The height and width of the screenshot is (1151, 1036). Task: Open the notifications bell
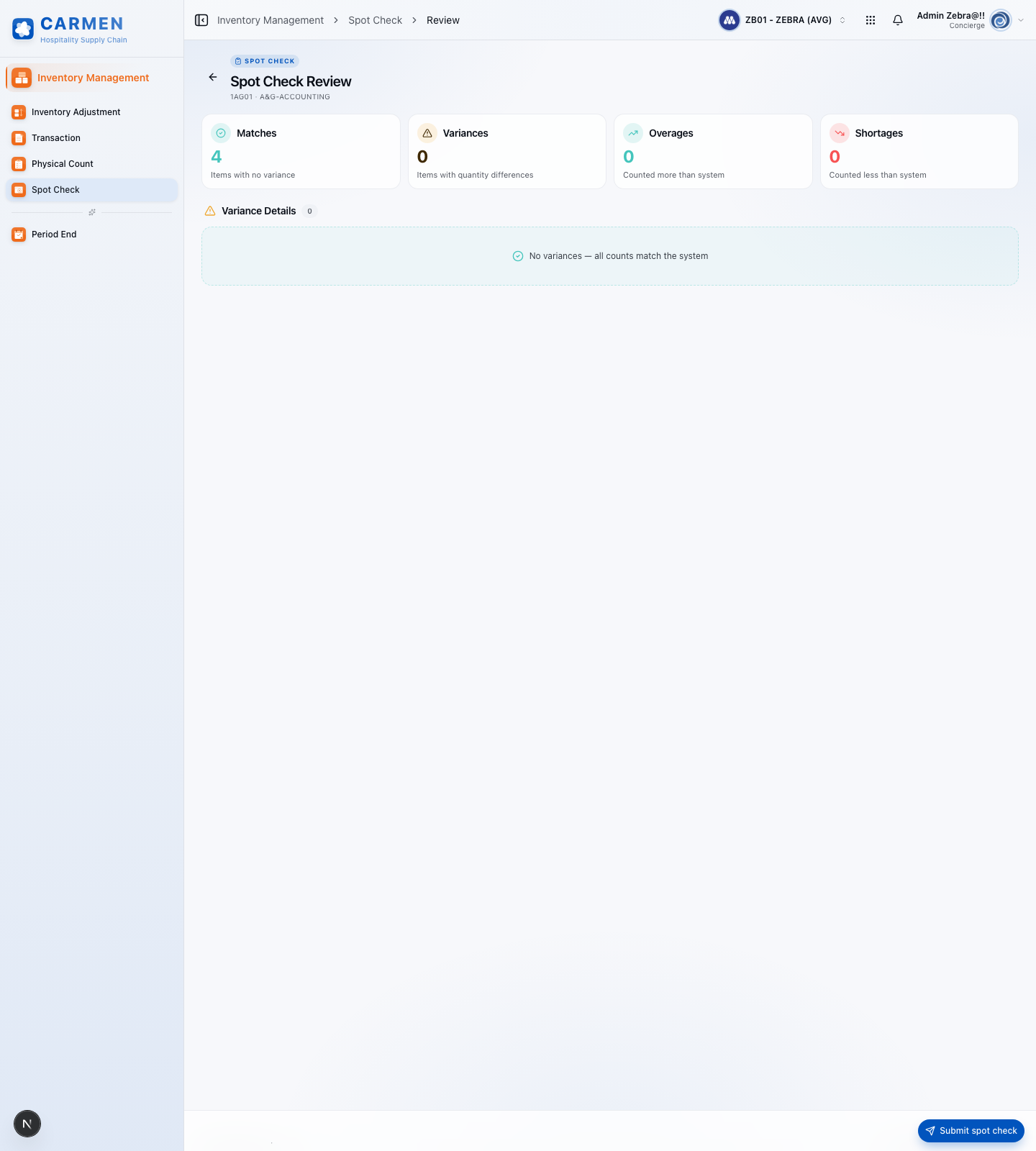click(898, 20)
